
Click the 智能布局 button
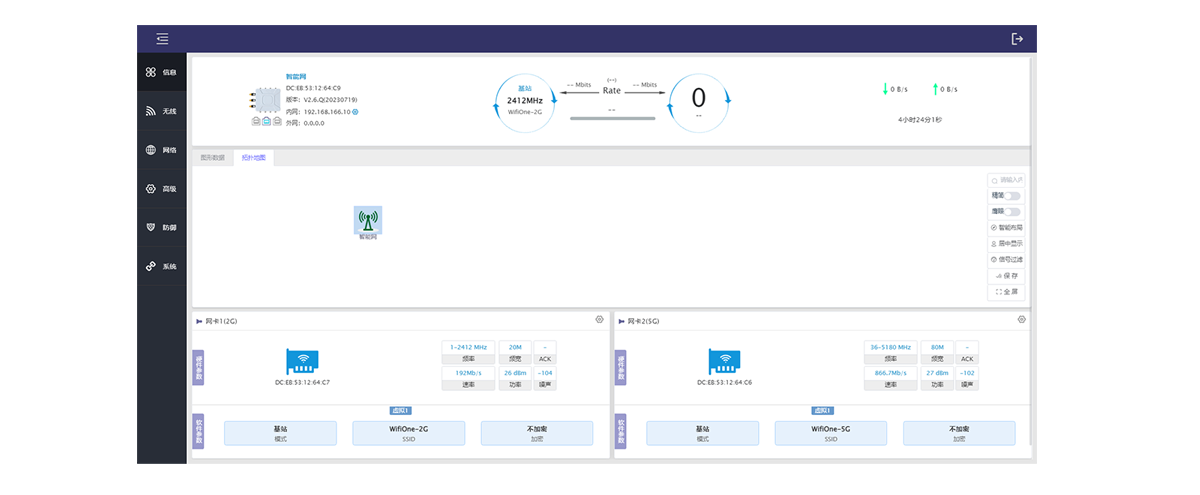point(1006,228)
